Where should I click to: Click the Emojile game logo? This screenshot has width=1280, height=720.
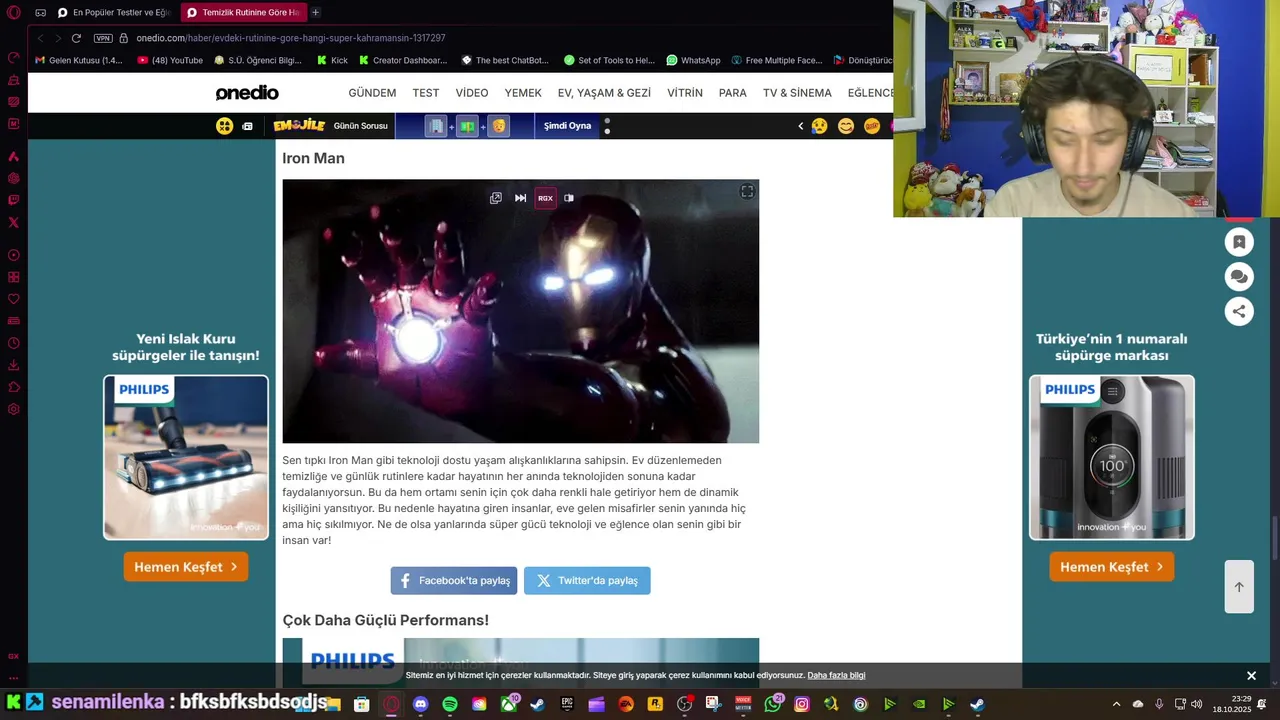(x=299, y=126)
